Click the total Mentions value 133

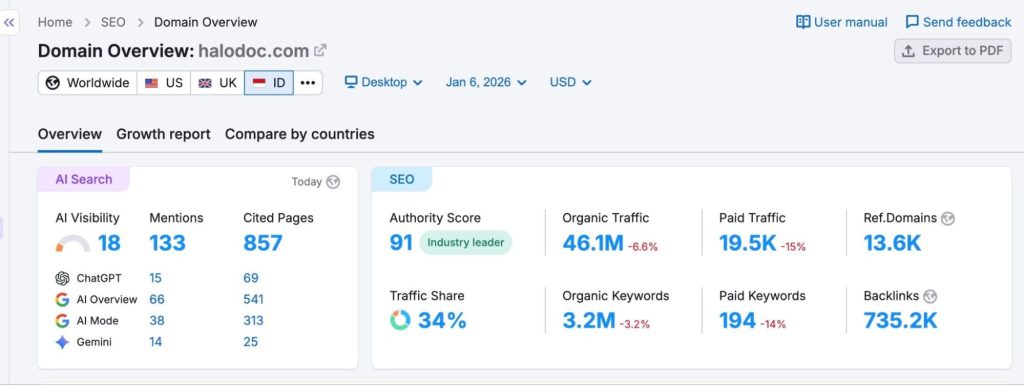168,243
